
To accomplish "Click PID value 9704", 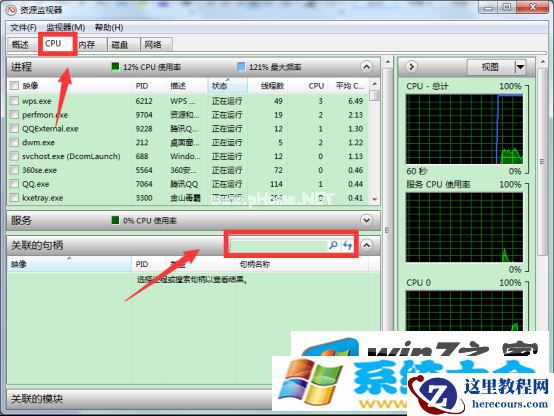I will click(144, 115).
